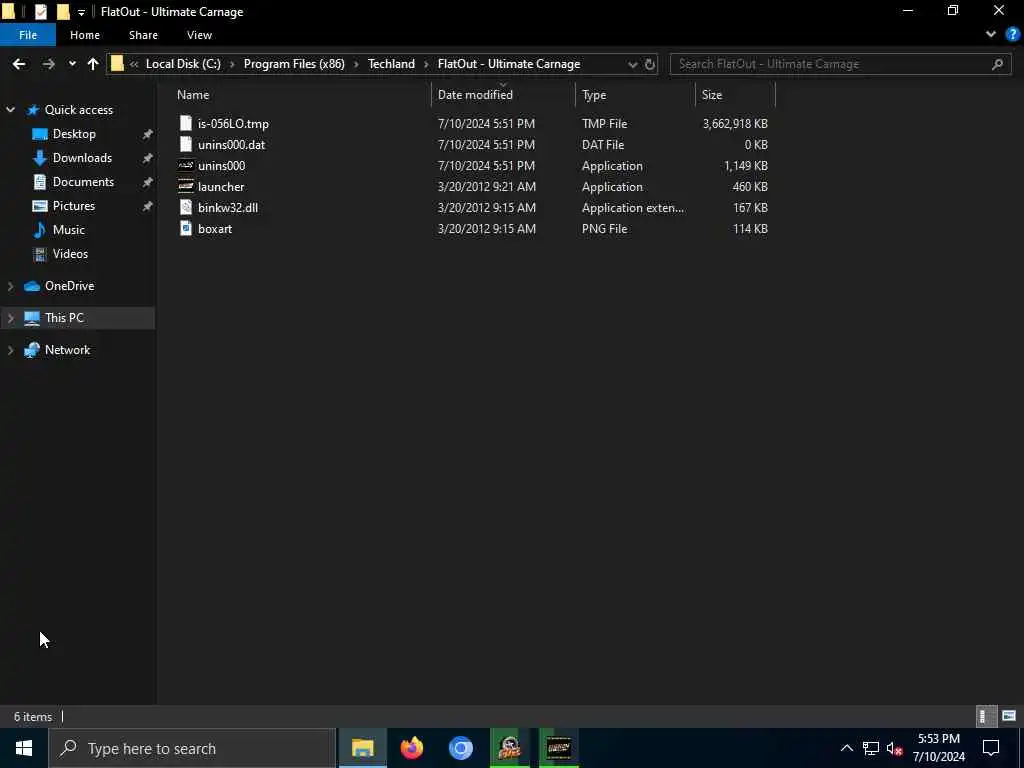Go back with the Back arrow

click(x=19, y=64)
